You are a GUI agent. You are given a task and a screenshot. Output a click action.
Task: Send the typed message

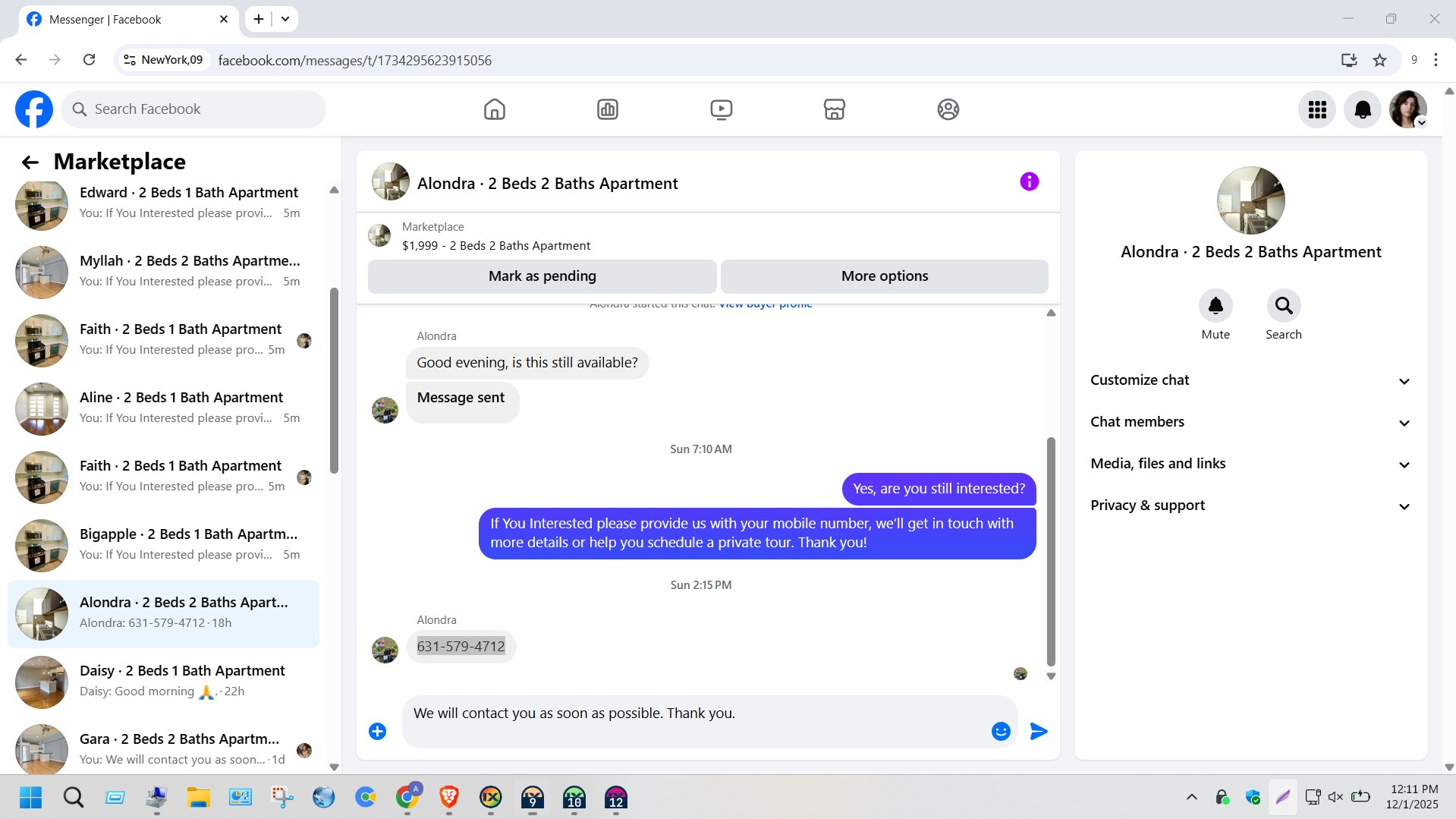coord(1039,731)
